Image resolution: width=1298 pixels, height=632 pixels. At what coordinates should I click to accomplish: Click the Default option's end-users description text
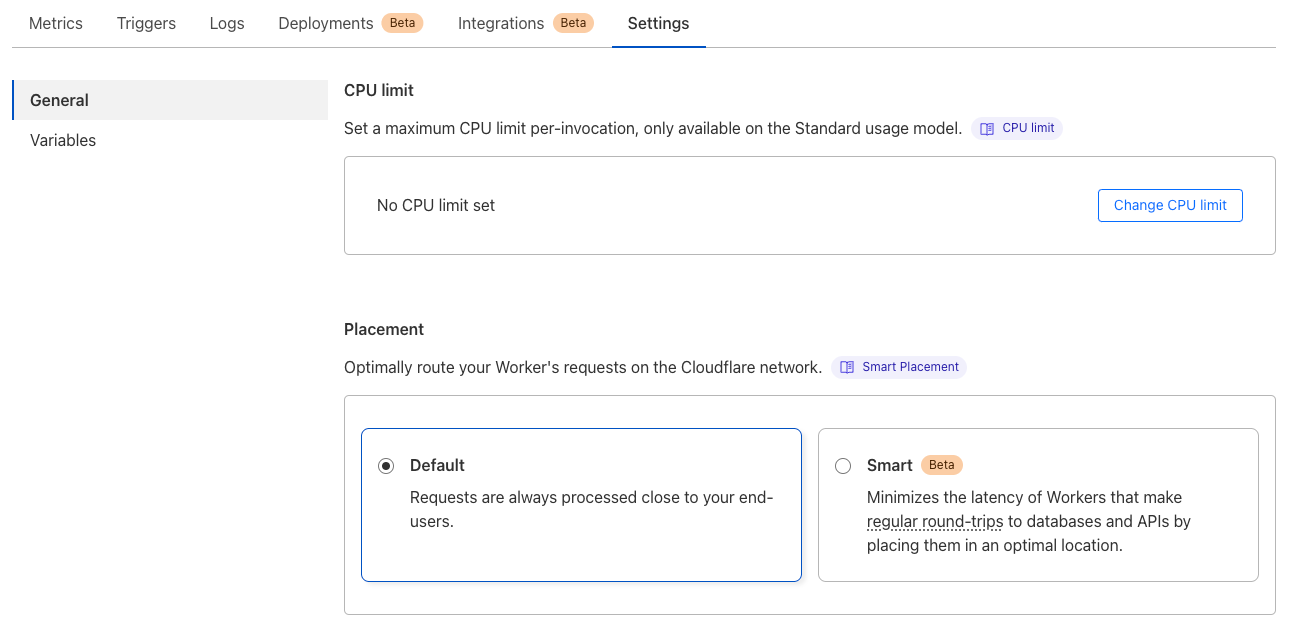[592, 509]
